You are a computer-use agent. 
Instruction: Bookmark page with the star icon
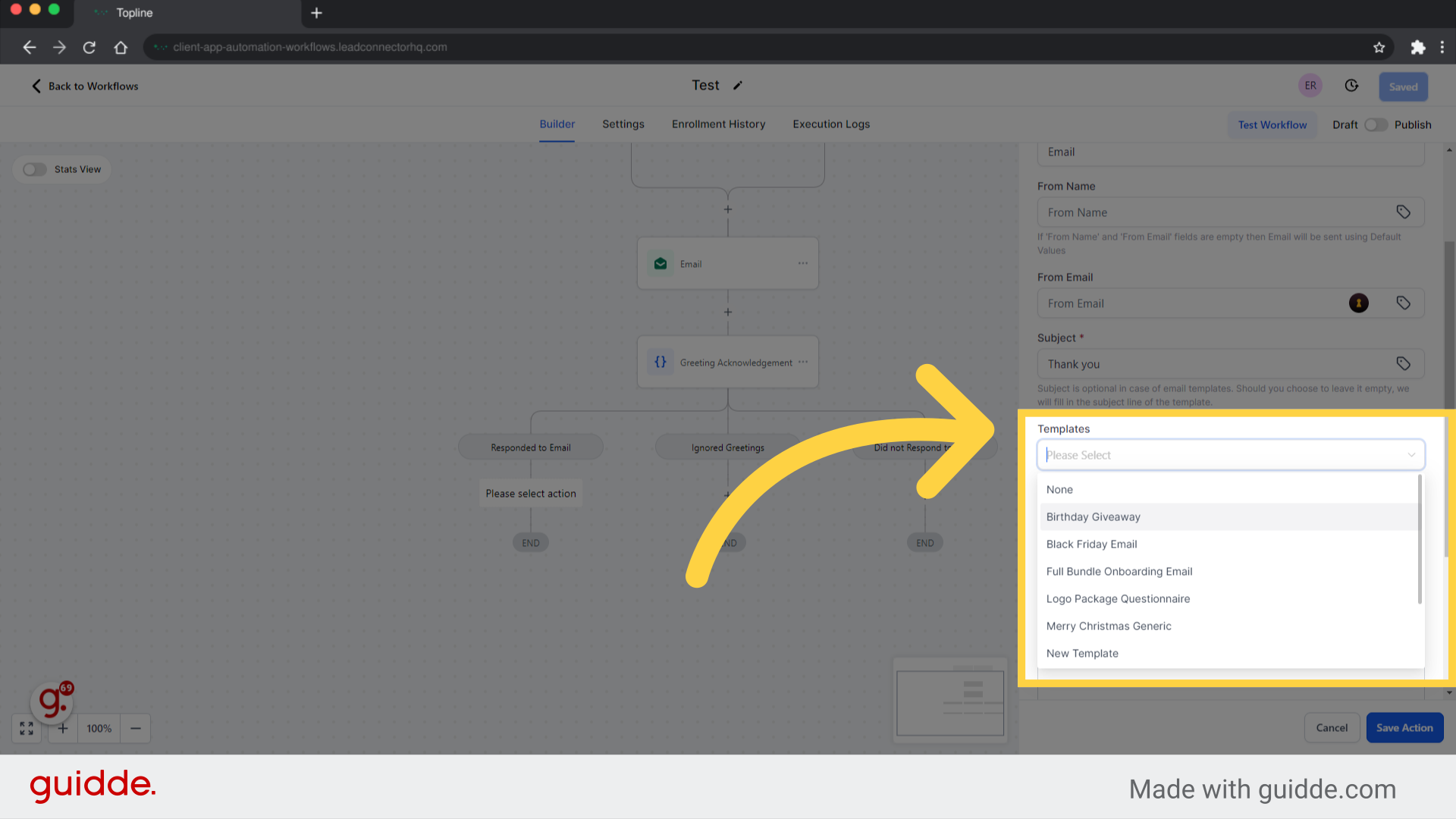click(x=1379, y=47)
